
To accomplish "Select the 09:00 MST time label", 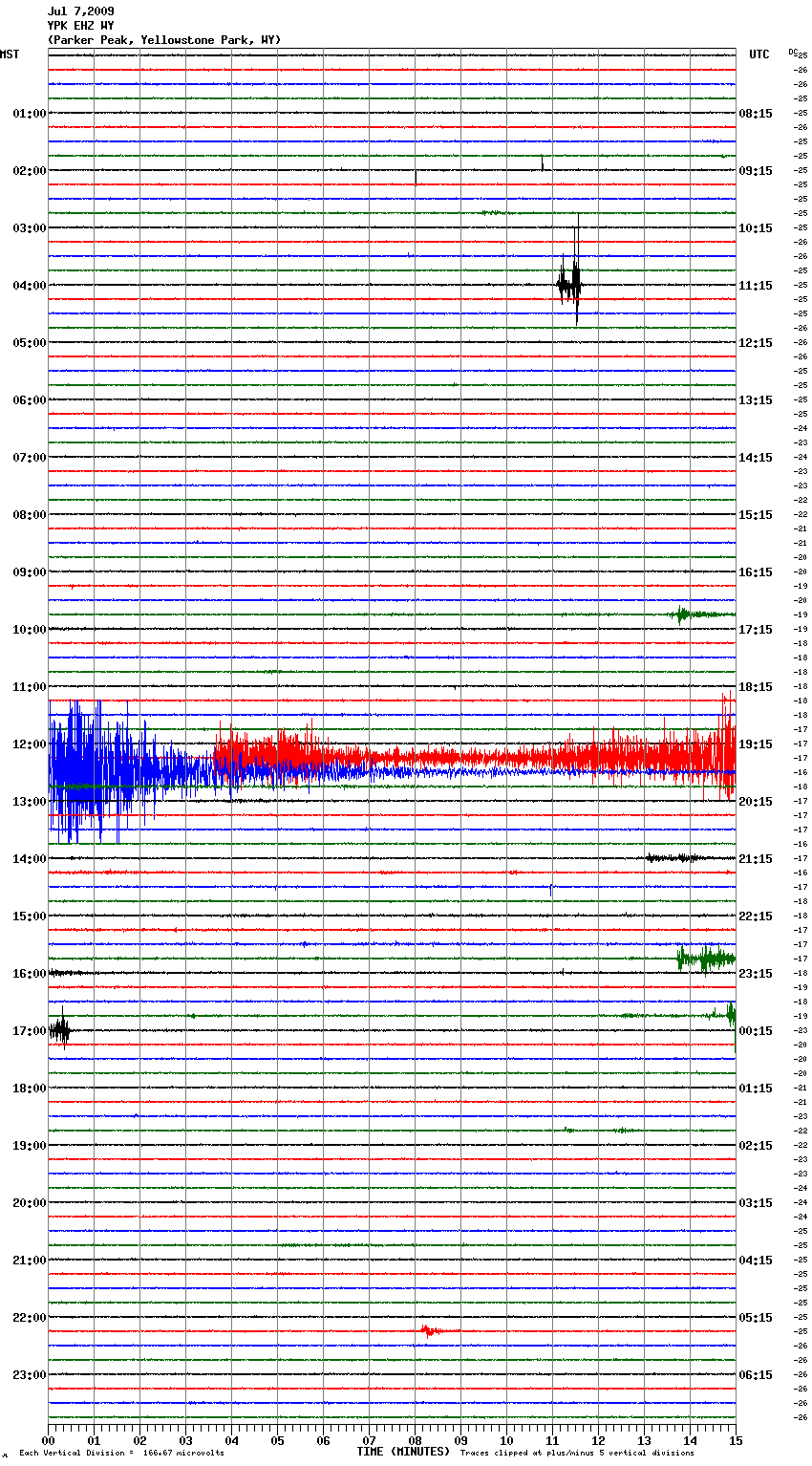I will coord(30,572).
